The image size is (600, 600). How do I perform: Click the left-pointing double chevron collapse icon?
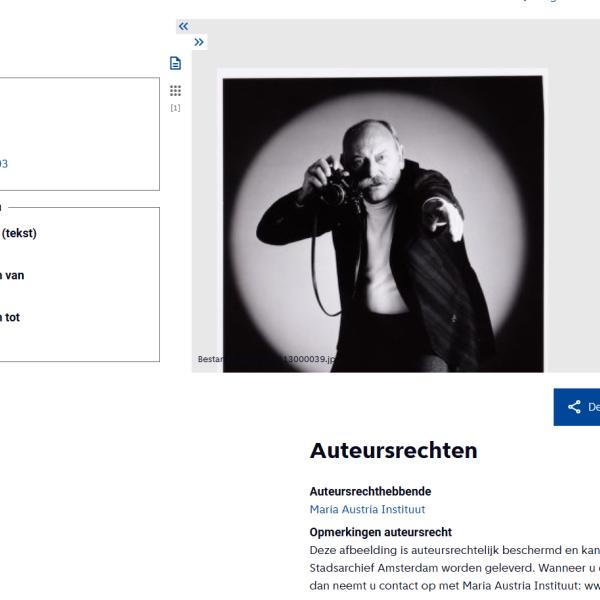tap(183, 26)
